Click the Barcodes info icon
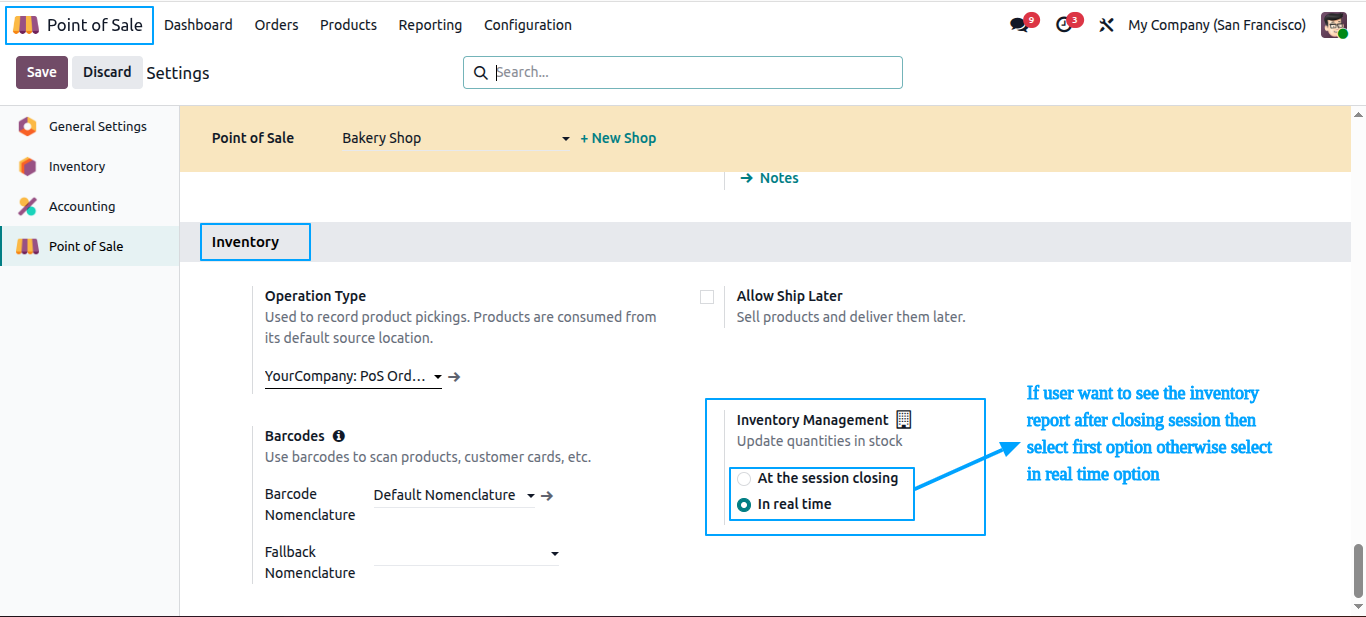This screenshot has height=617, width=1366. point(339,436)
